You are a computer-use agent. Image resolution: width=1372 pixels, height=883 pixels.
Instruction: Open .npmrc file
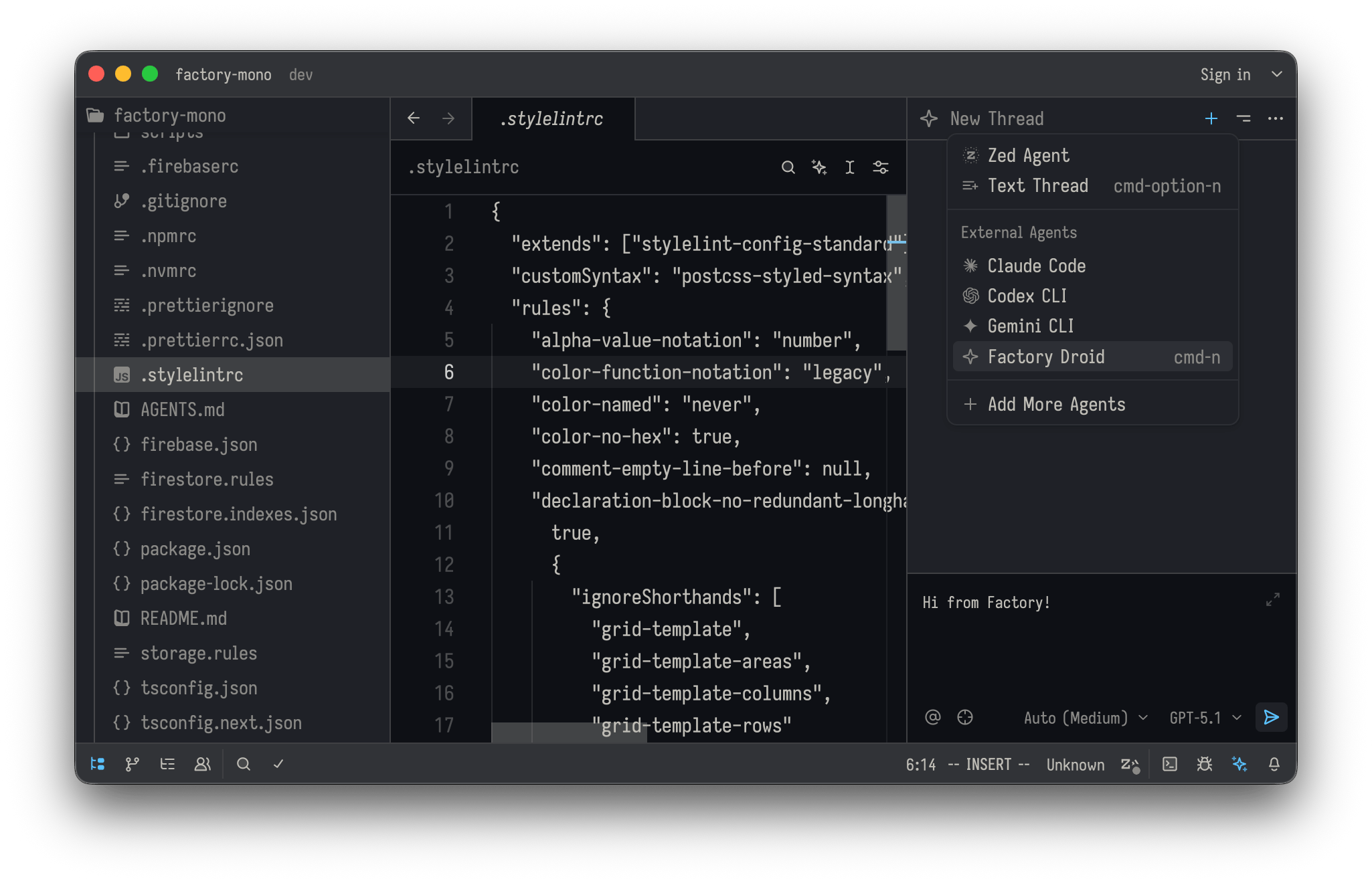233,235
